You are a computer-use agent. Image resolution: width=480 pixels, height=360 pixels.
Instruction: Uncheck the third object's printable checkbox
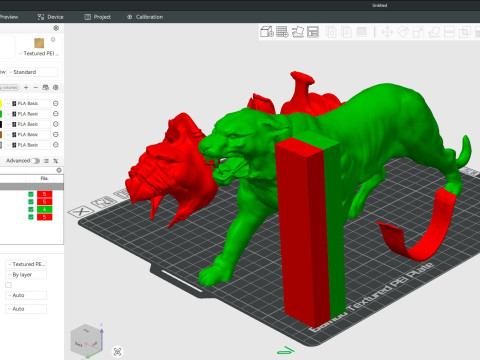click(31, 209)
